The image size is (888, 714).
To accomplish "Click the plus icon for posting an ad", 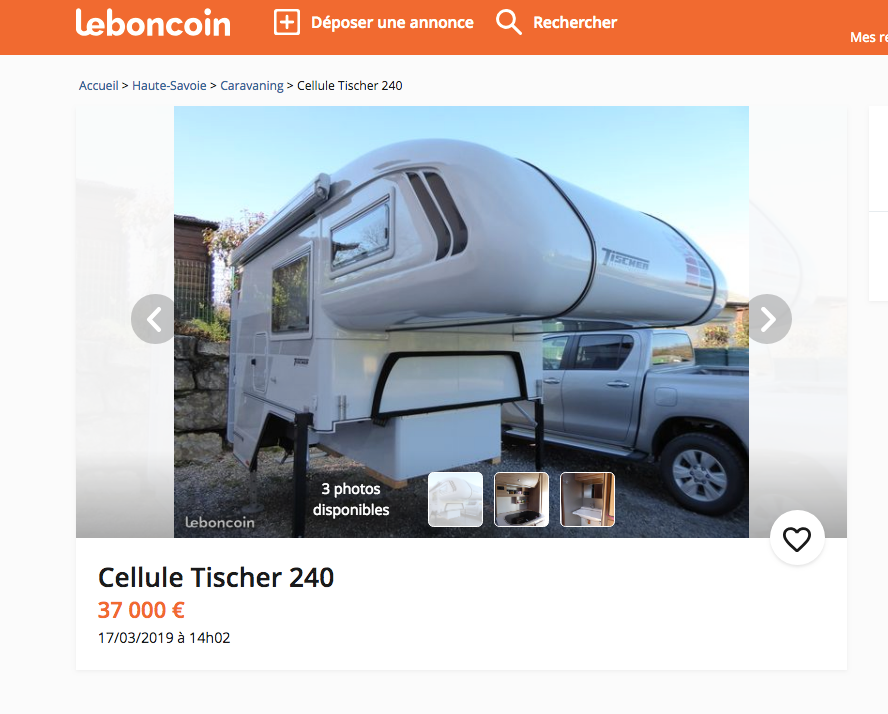I will tap(287, 23).
